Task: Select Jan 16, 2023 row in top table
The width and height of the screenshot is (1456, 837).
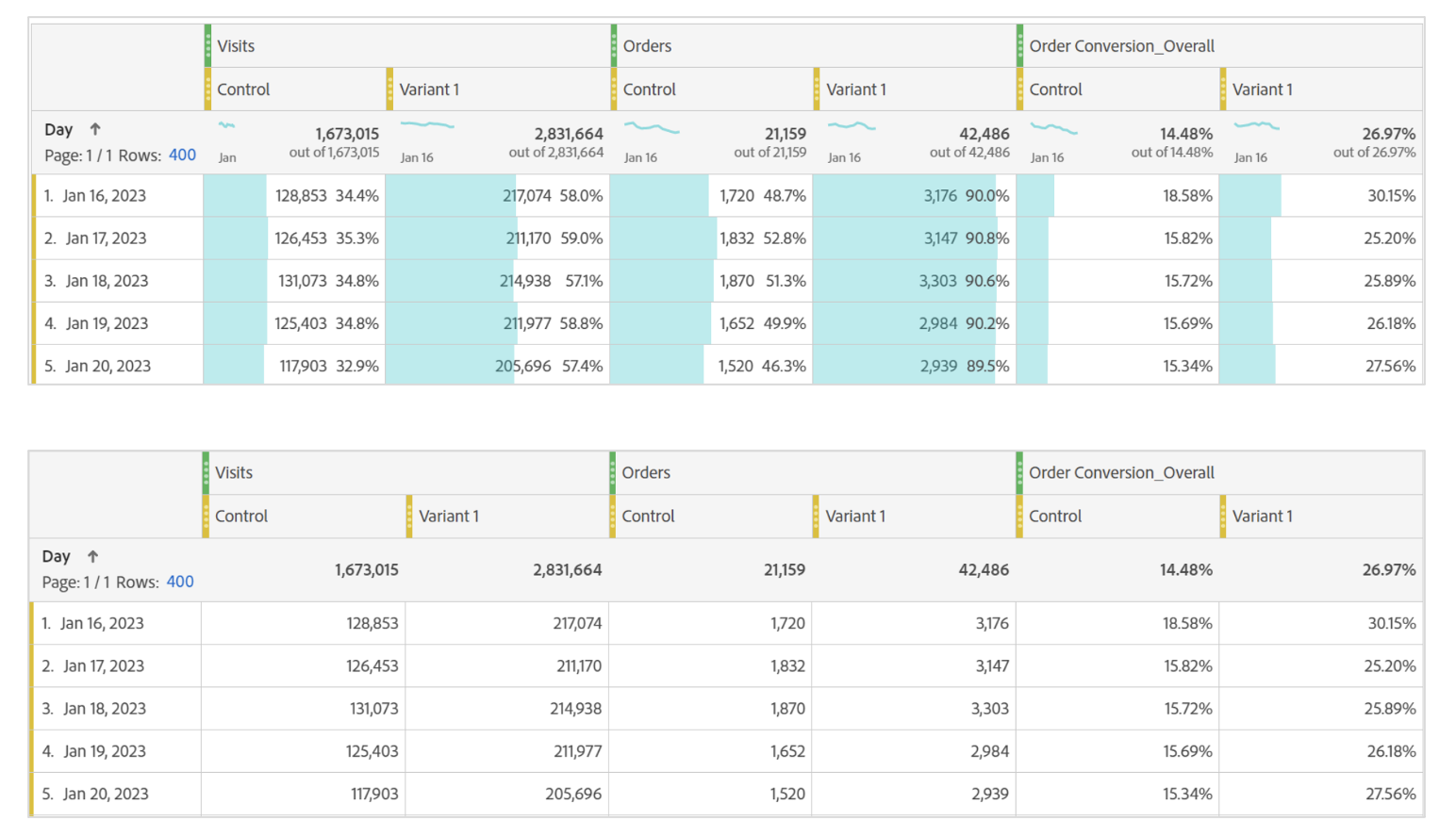Action: (x=105, y=196)
